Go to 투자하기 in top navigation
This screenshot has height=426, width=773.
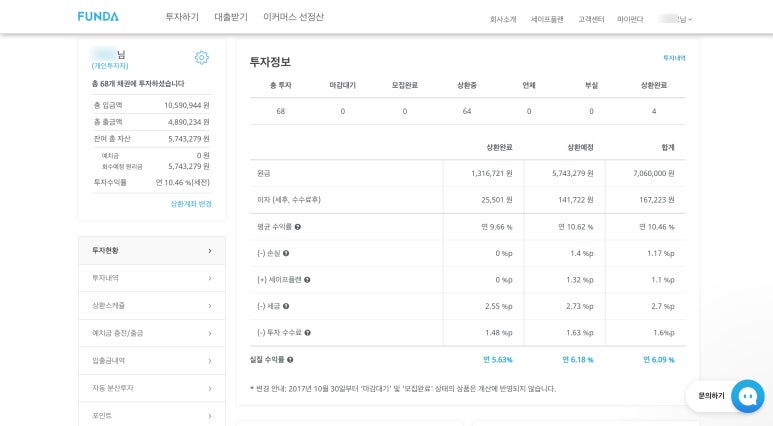[x=182, y=17]
